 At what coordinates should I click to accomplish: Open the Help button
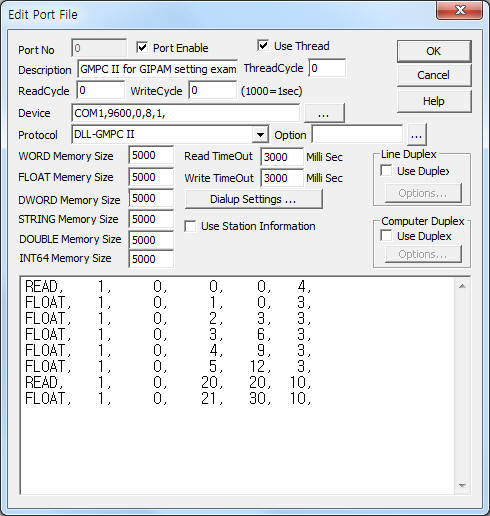pyautogui.click(x=434, y=101)
